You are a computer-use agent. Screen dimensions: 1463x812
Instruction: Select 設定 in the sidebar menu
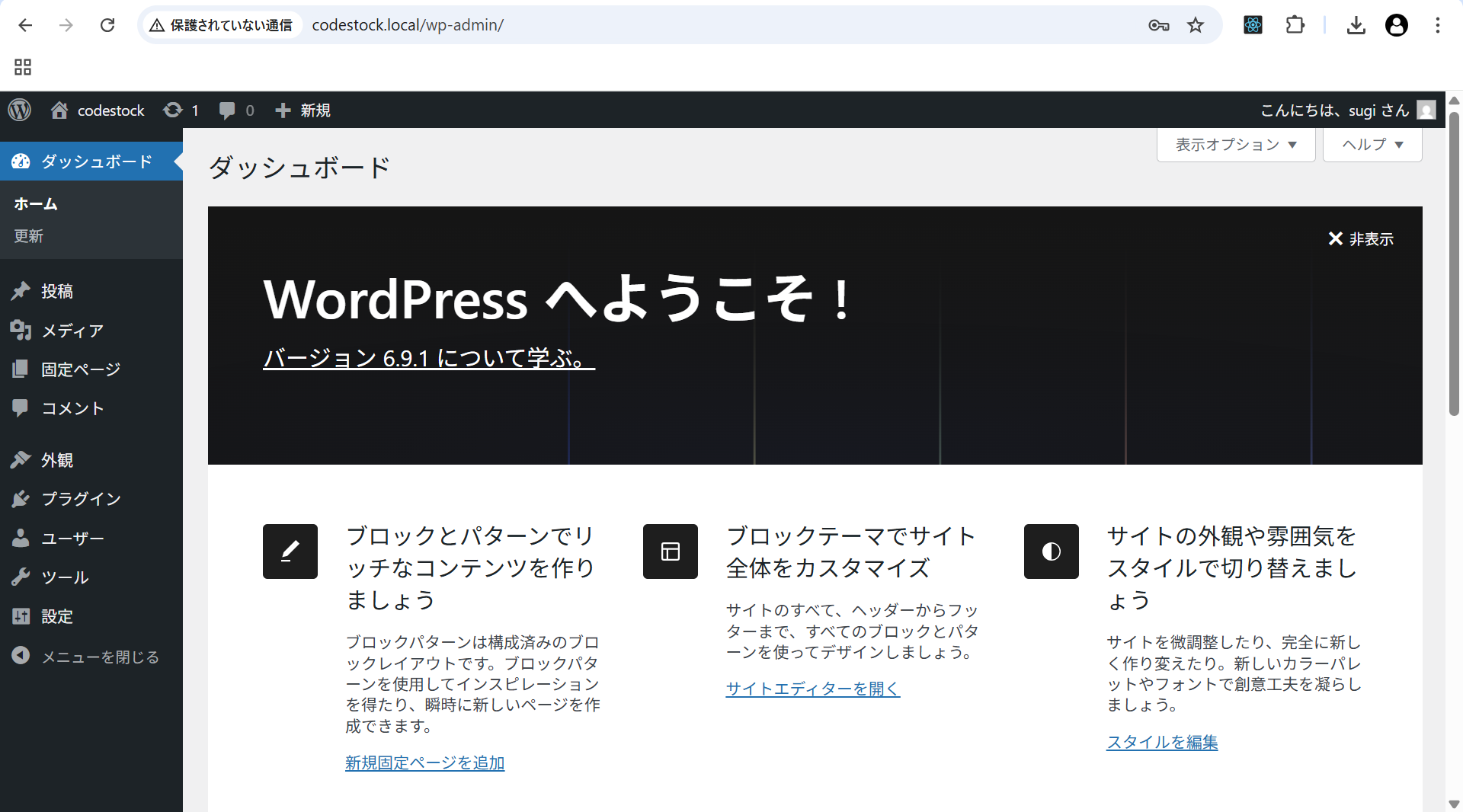[x=56, y=616]
